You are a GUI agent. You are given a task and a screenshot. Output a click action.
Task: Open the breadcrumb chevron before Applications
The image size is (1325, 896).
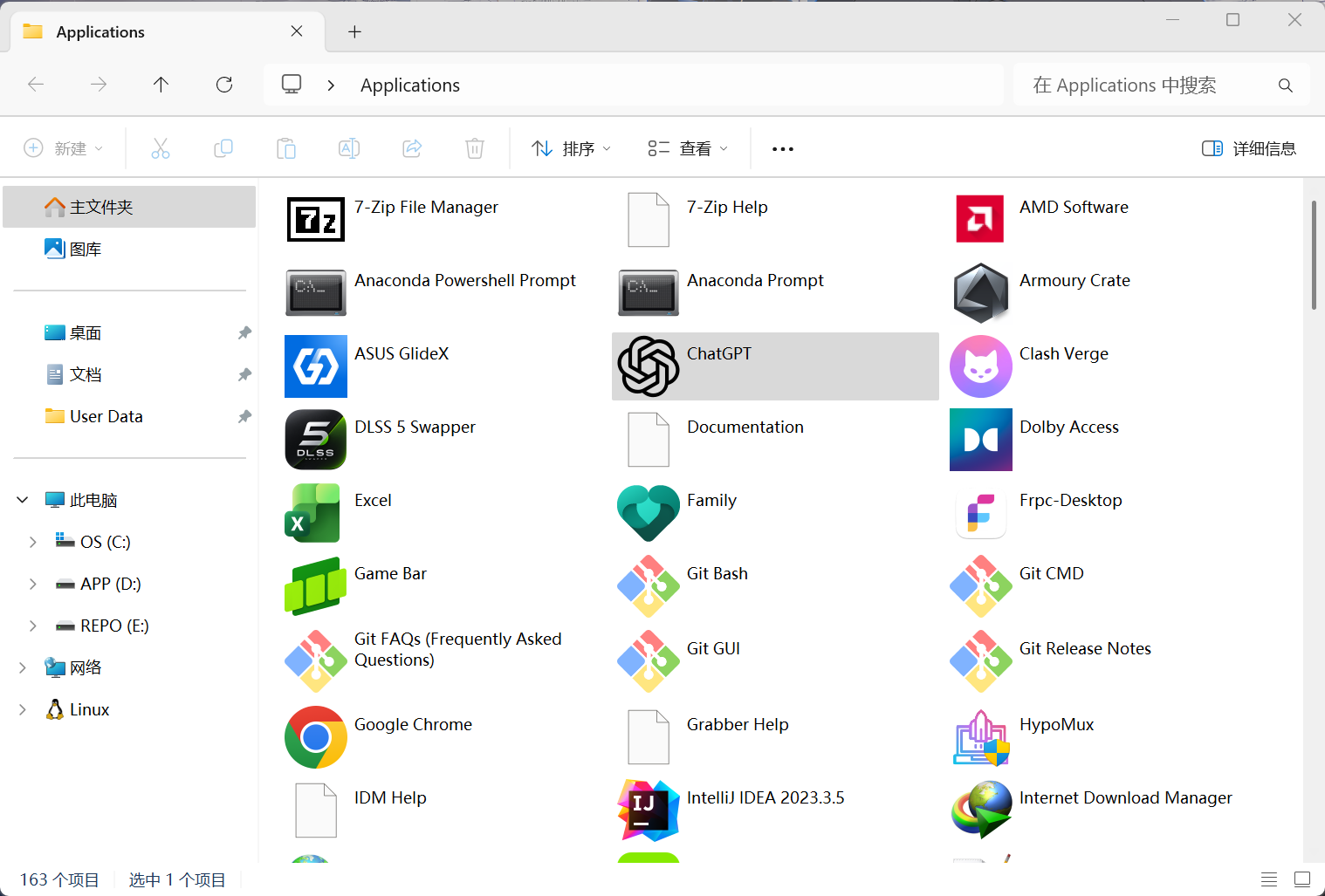pos(331,85)
